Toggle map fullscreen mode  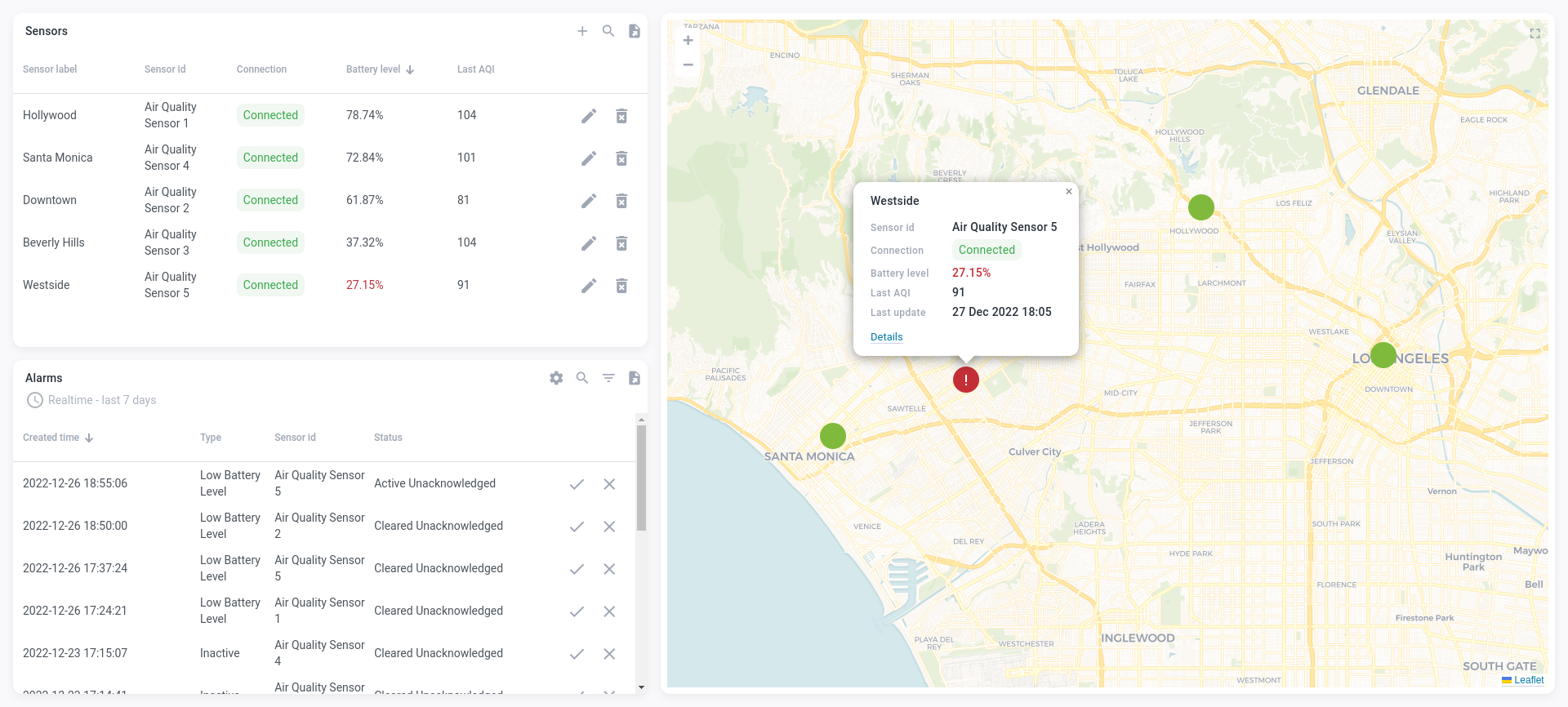(x=1535, y=33)
